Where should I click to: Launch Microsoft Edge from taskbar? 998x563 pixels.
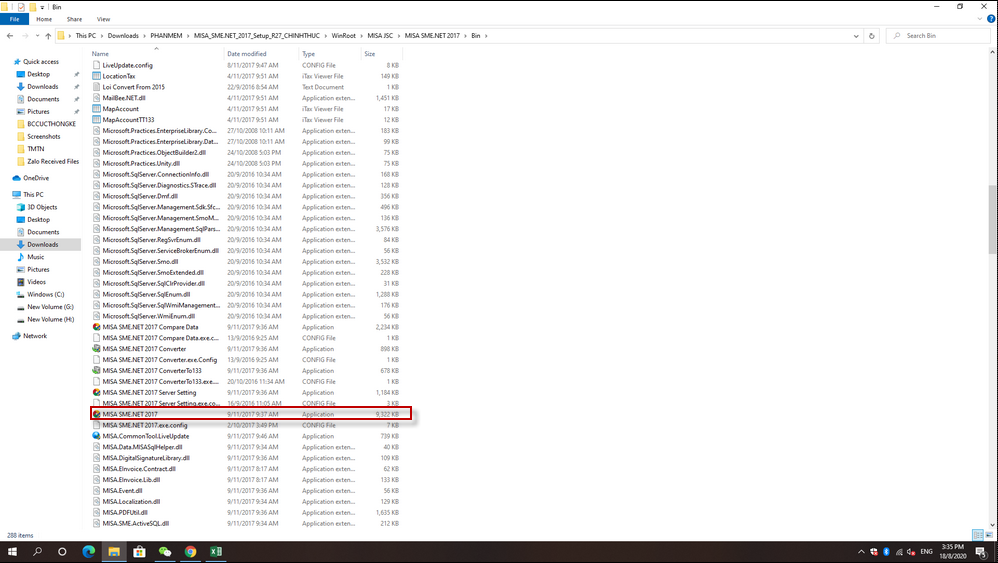(88, 552)
